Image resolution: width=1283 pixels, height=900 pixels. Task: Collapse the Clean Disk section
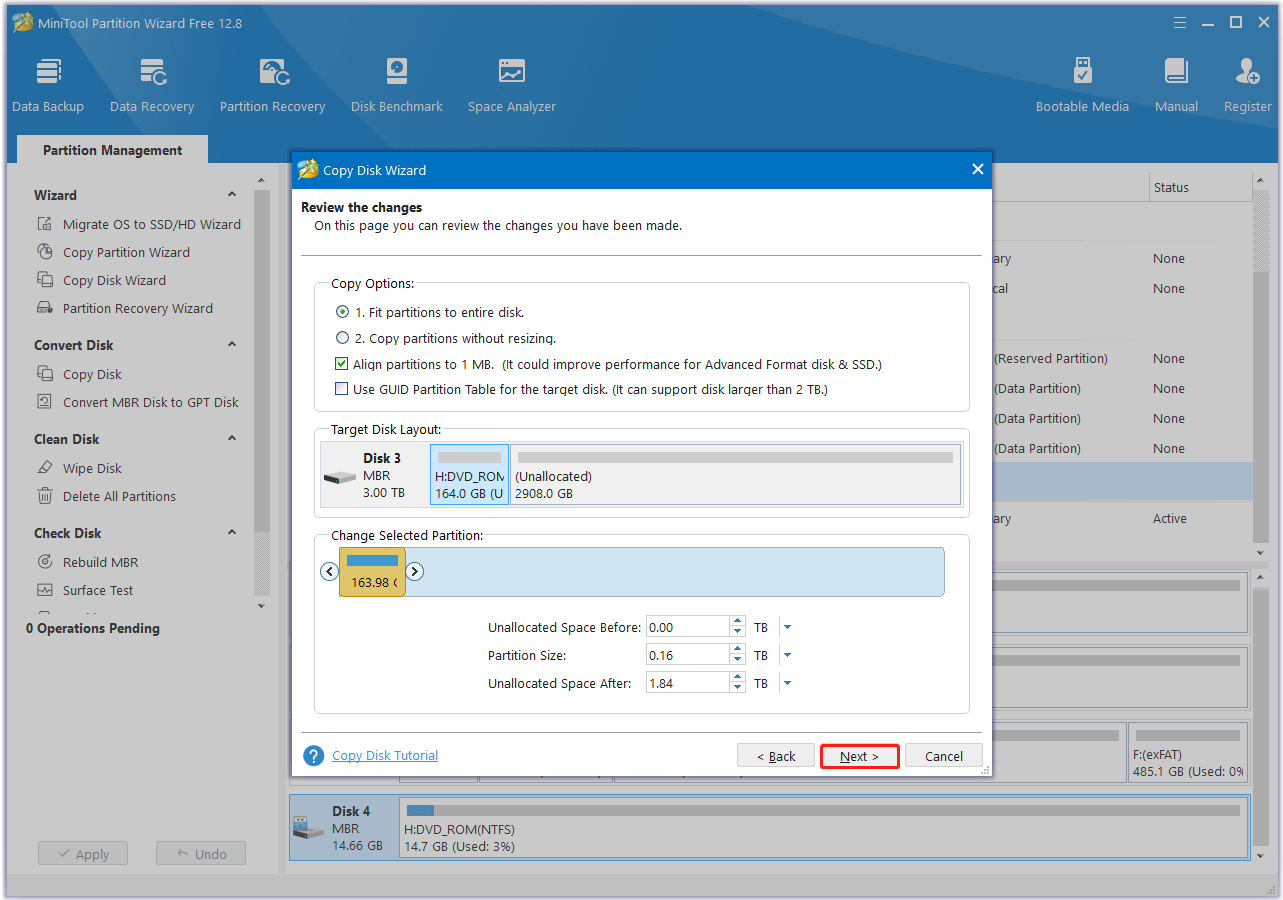coord(232,439)
